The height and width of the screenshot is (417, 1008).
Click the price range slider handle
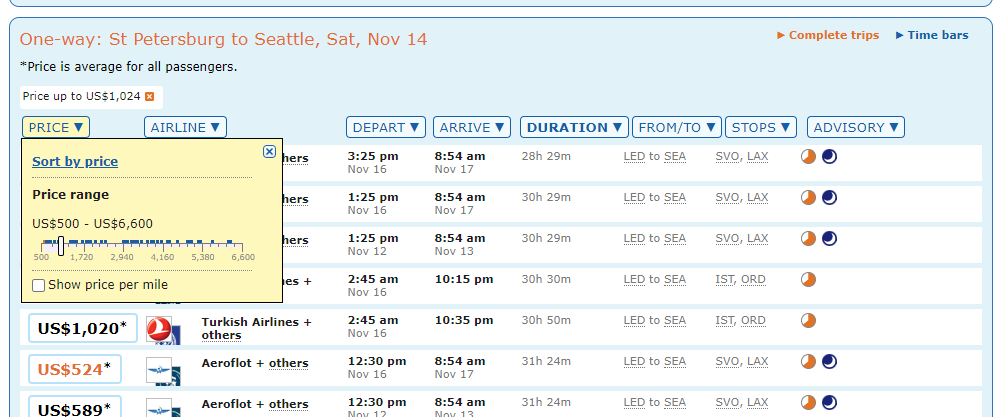pos(61,245)
